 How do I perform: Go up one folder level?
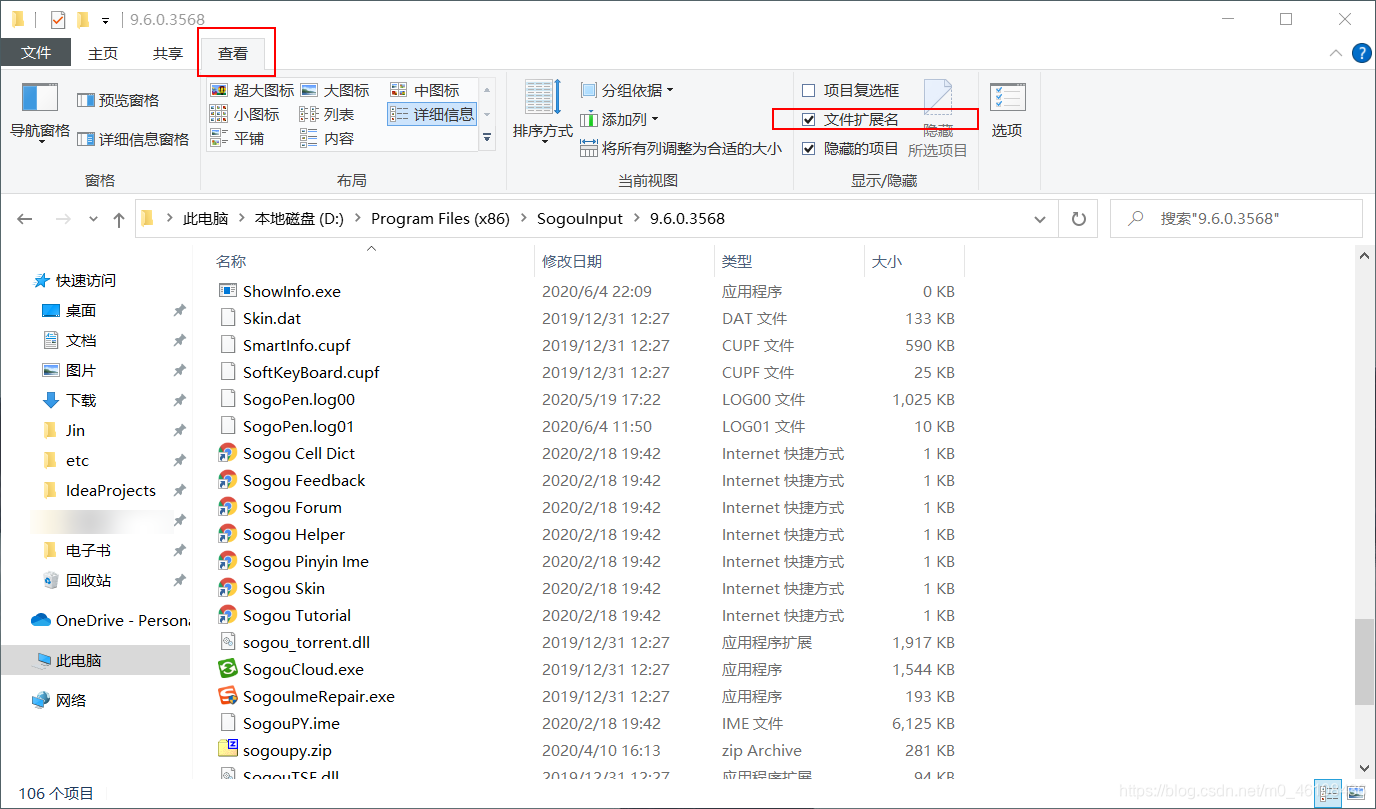119,219
